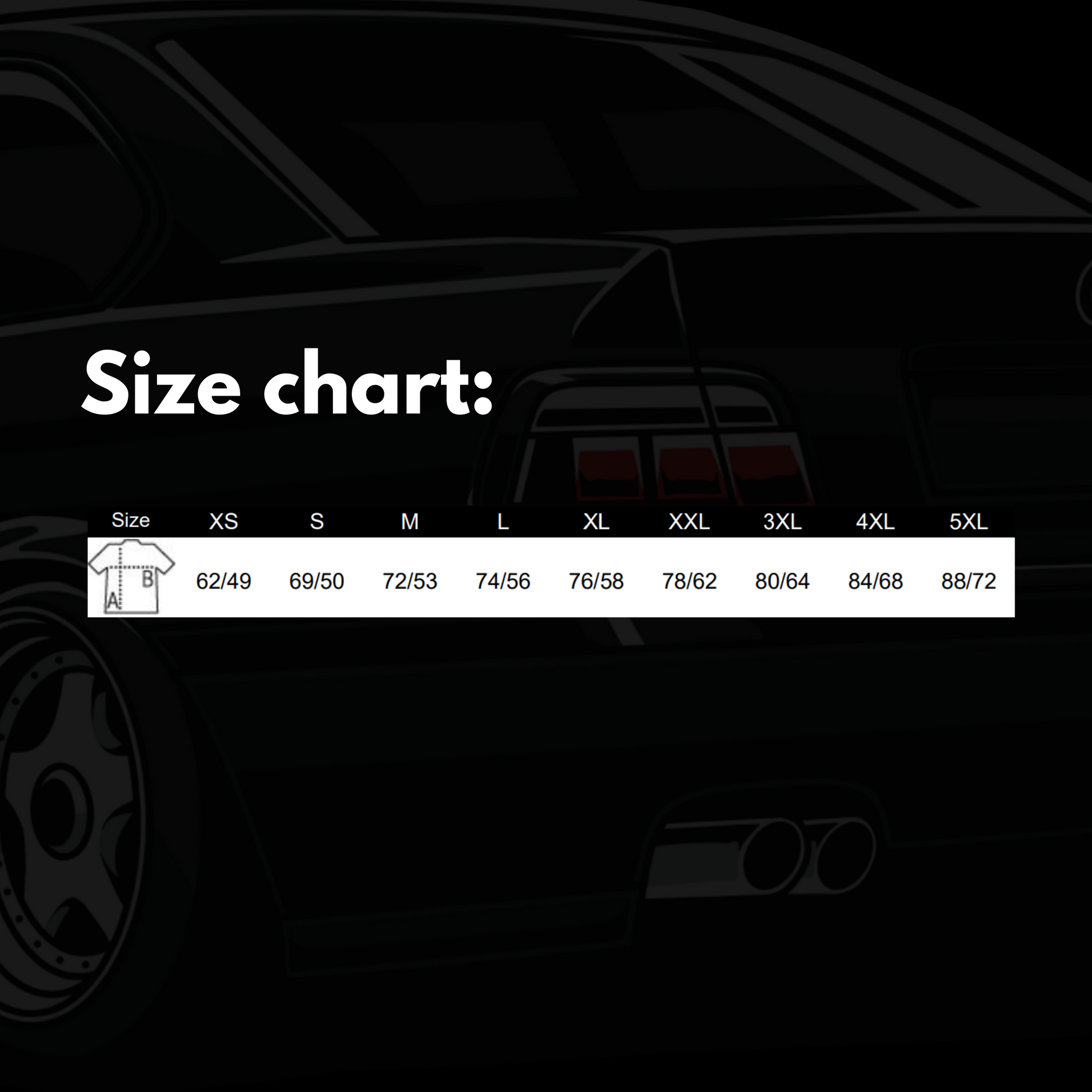
Task: Click the t-shirt measurement diagram icon
Action: pos(132,576)
